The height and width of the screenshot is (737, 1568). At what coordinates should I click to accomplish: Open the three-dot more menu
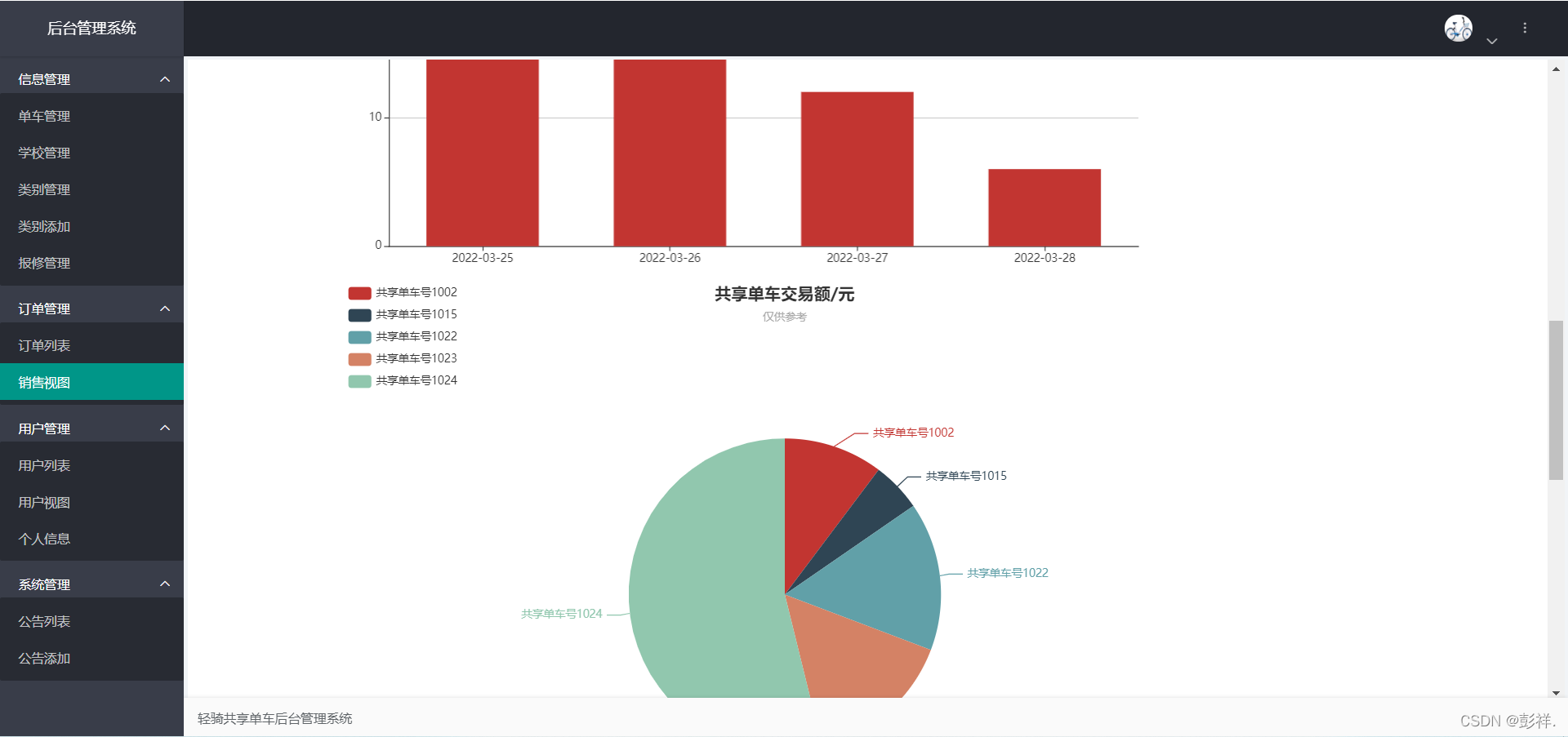click(1525, 28)
